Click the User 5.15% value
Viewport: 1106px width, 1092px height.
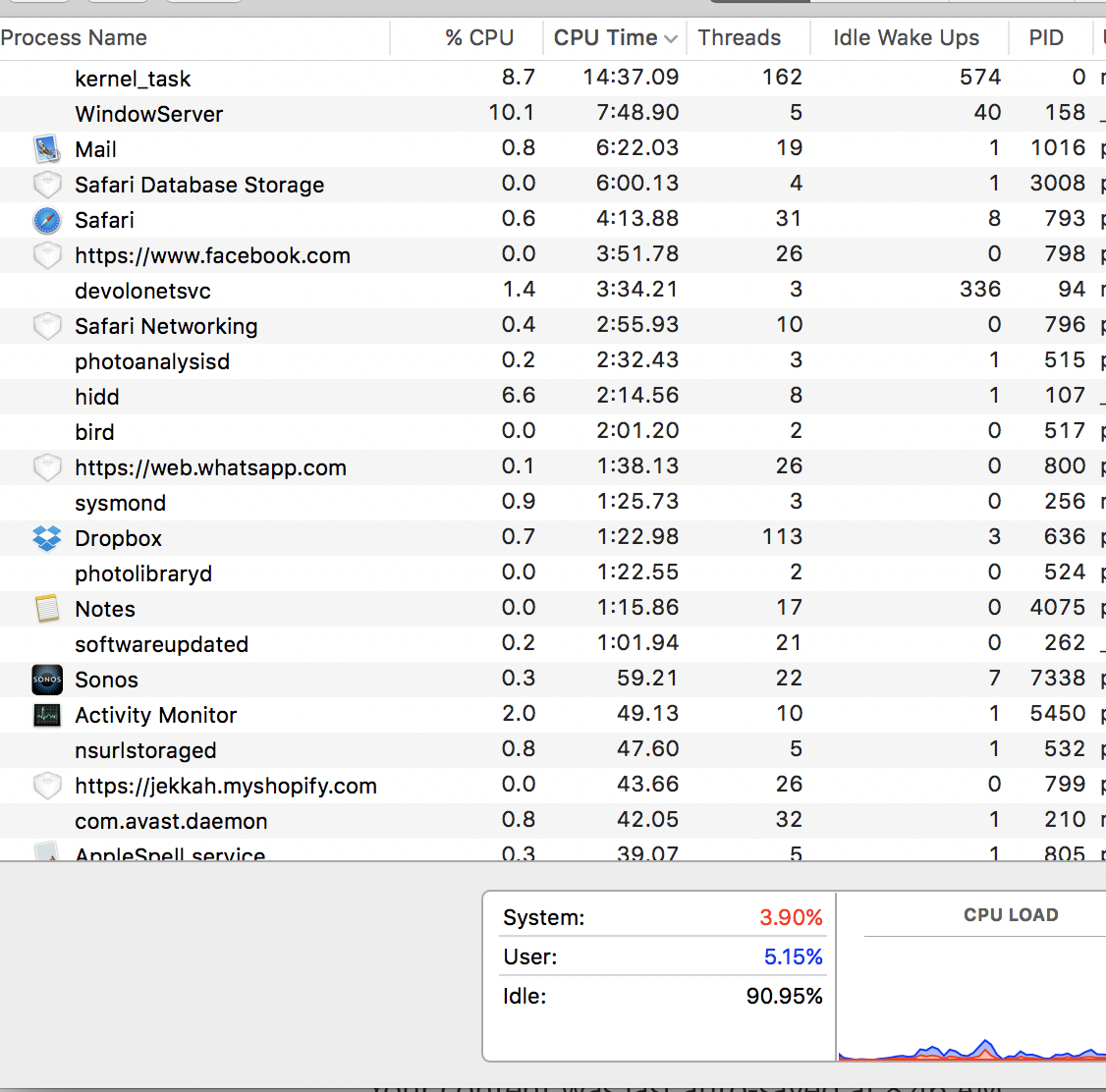point(793,956)
